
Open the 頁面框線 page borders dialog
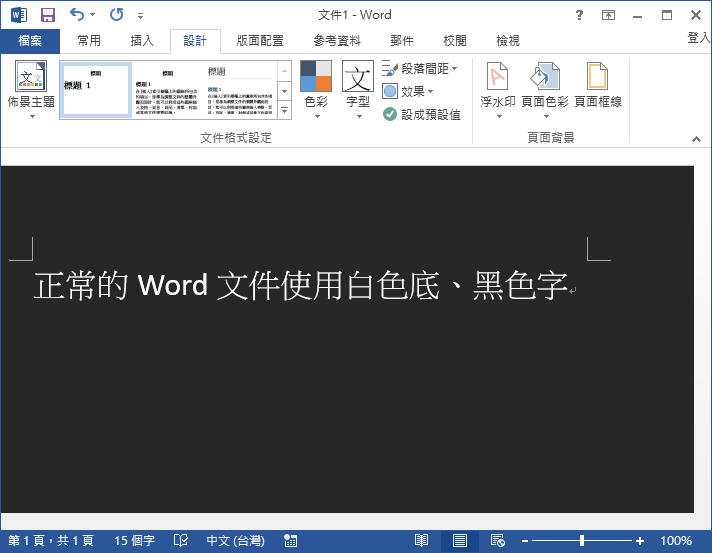tap(598, 86)
